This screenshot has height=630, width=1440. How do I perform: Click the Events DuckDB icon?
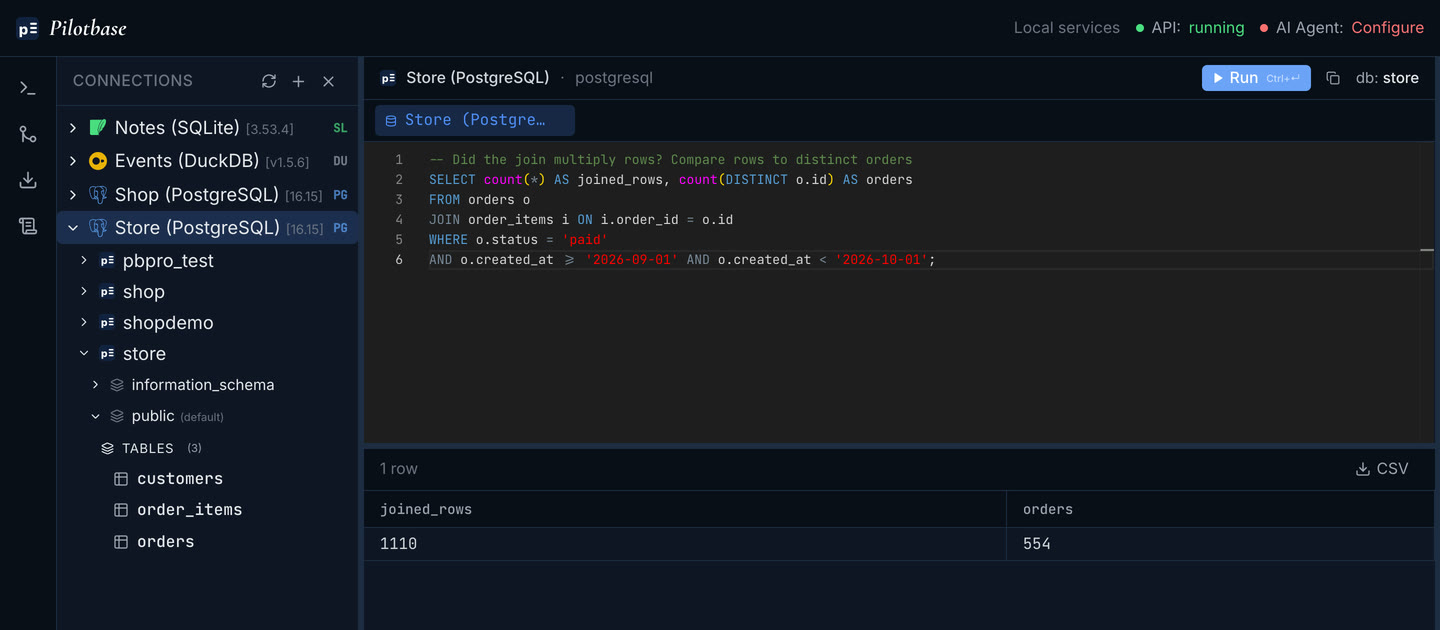(x=98, y=161)
